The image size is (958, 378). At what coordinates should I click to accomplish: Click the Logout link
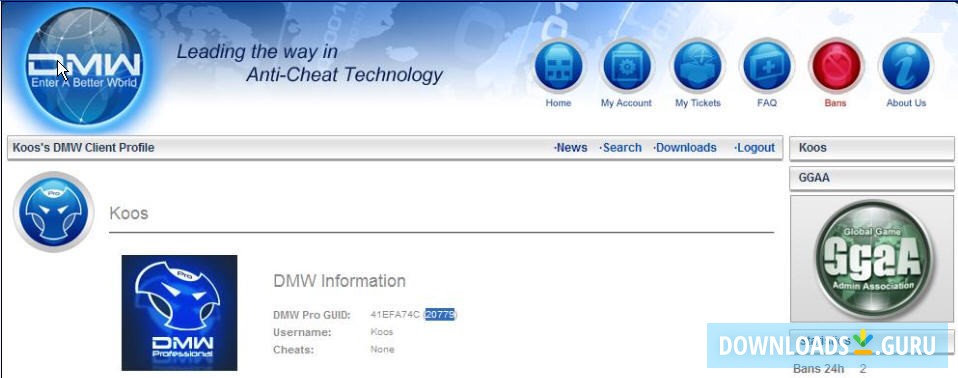coord(755,148)
